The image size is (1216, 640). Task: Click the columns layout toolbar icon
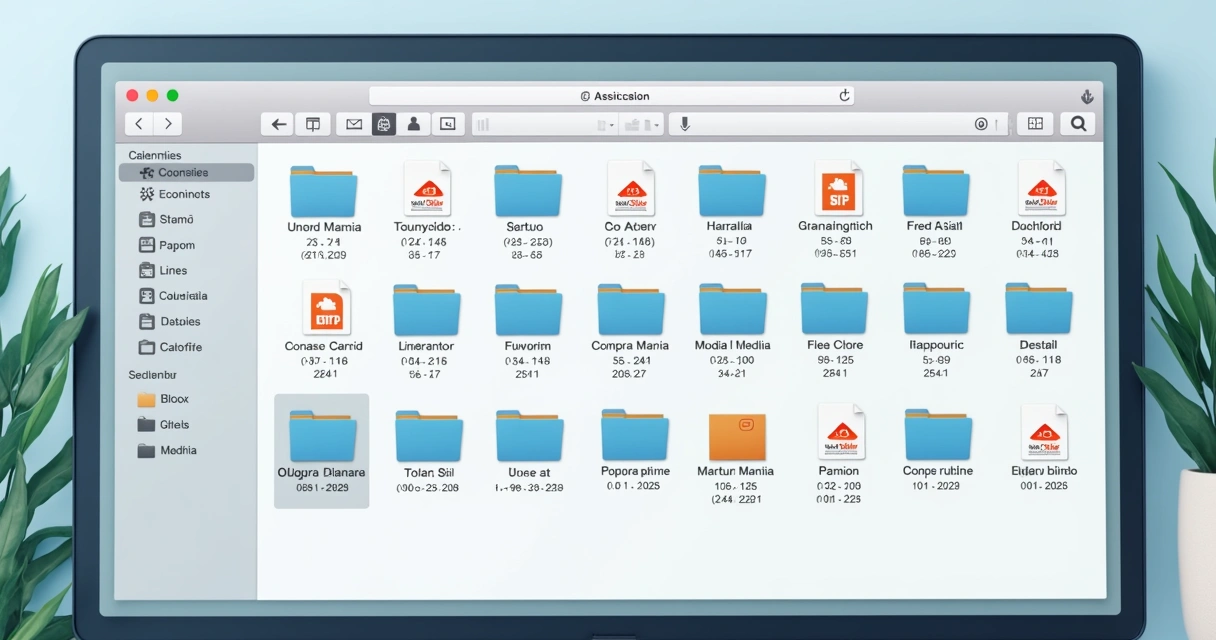313,124
